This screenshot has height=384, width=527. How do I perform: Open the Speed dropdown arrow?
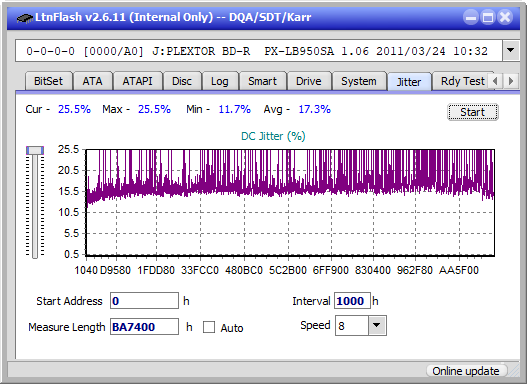click(x=377, y=325)
